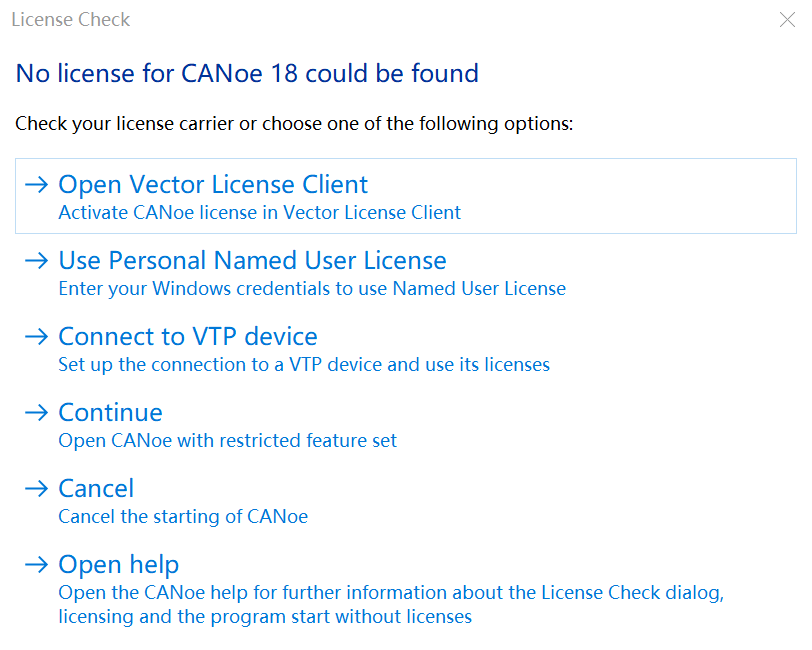The height and width of the screenshot is (650, 812).
Task: Click the arrow beside Open help
Action: point(37,565)
